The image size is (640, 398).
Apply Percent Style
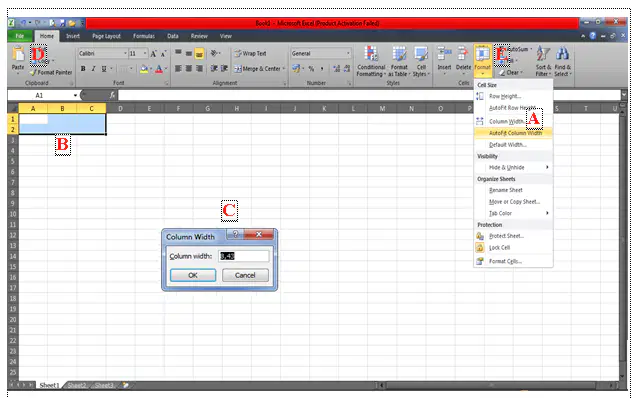[x=311, y=69]
